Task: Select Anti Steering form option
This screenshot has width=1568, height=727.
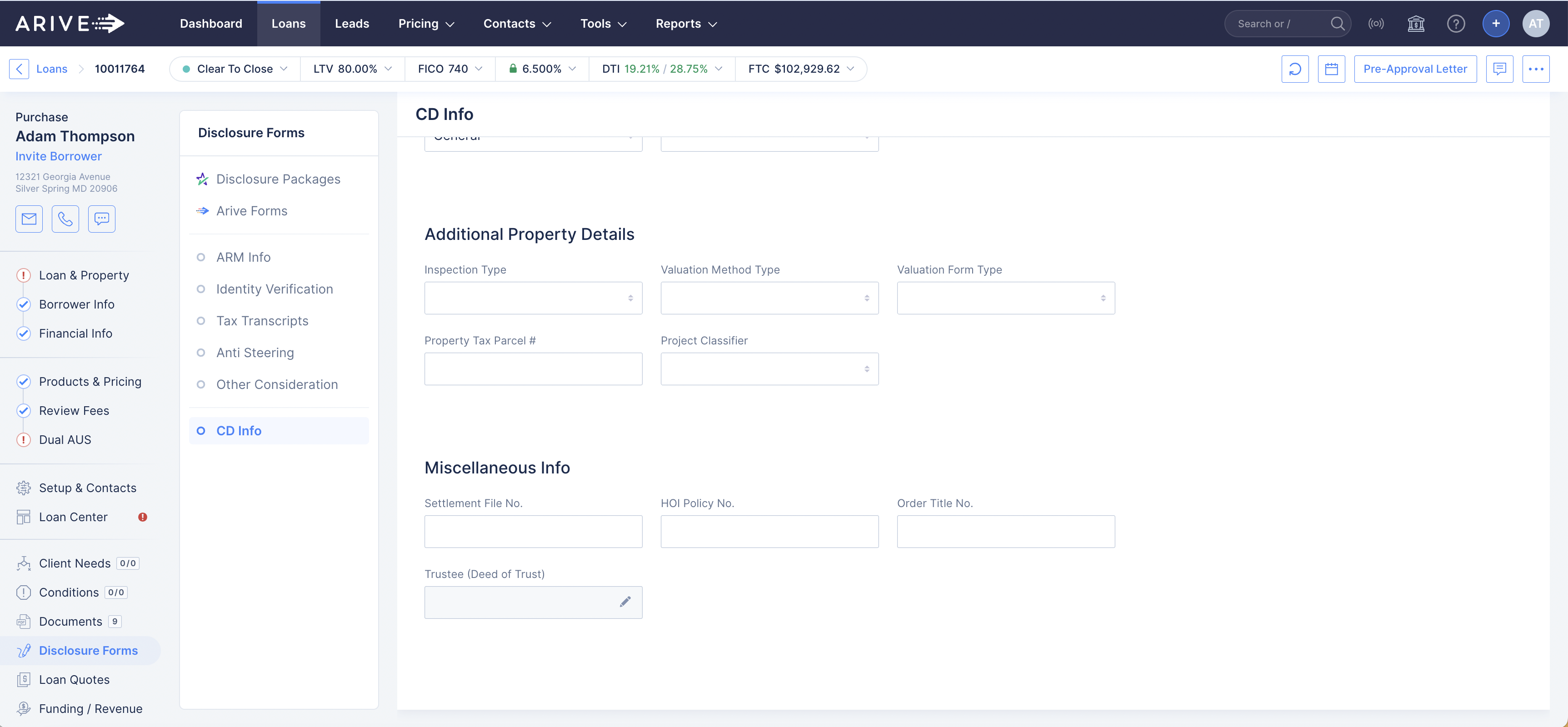Action: [x=255, y=353]
